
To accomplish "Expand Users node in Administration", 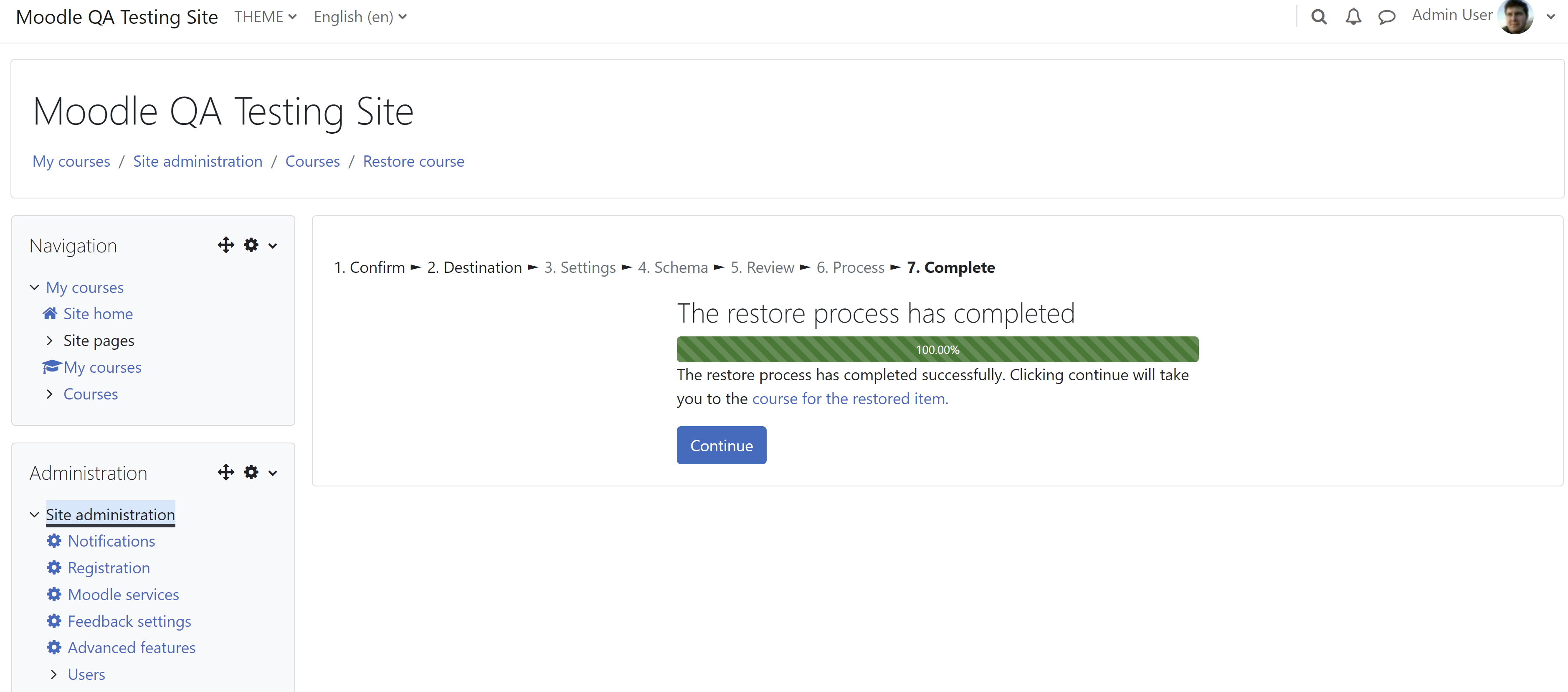I will 53,674.
